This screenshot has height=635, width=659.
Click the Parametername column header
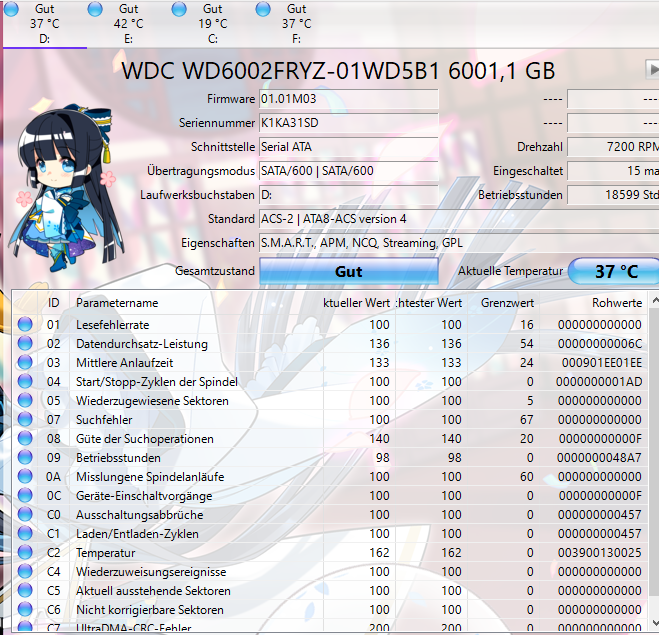[197, 303]
